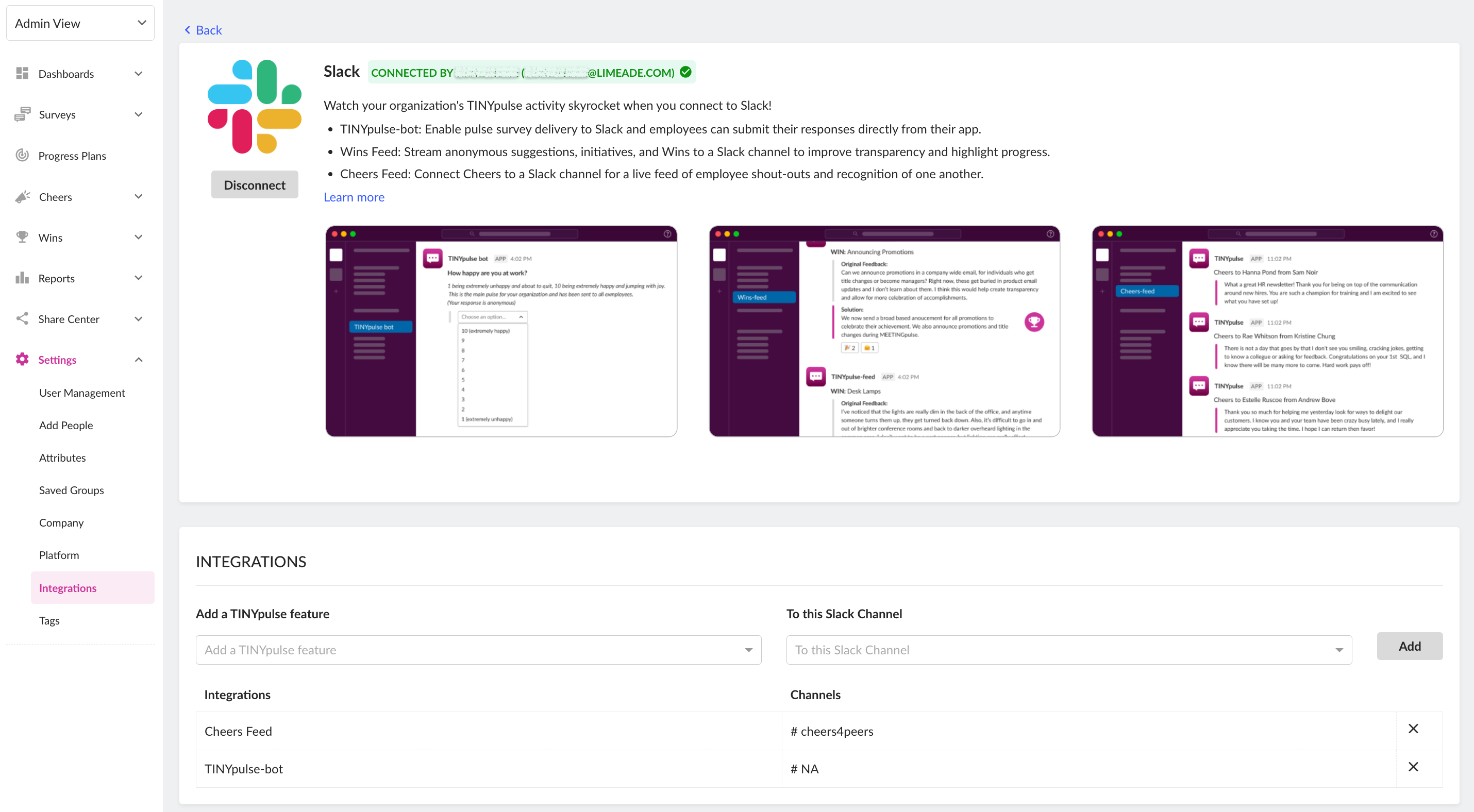Click the Dashboards grid icon
1474x812 pixels.
tap(22, 73)
